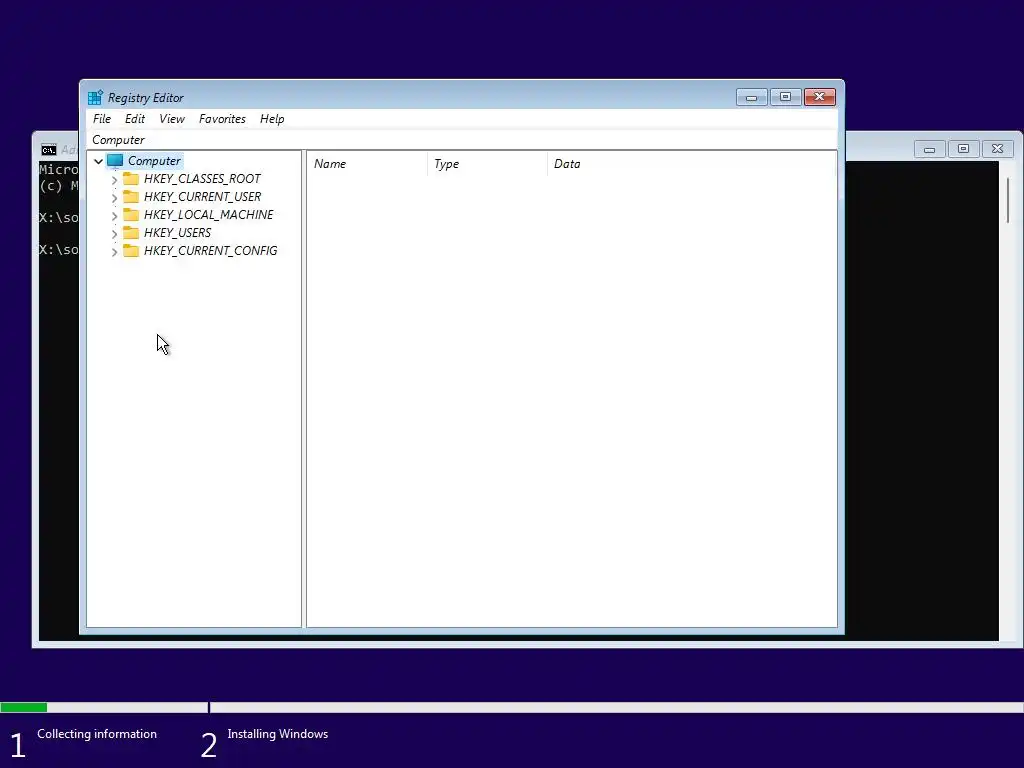This screenshot has height=768, width=1024.
Task: Expand the HKEY_CURRENT_CONFIG key
Action: (114, 251)
